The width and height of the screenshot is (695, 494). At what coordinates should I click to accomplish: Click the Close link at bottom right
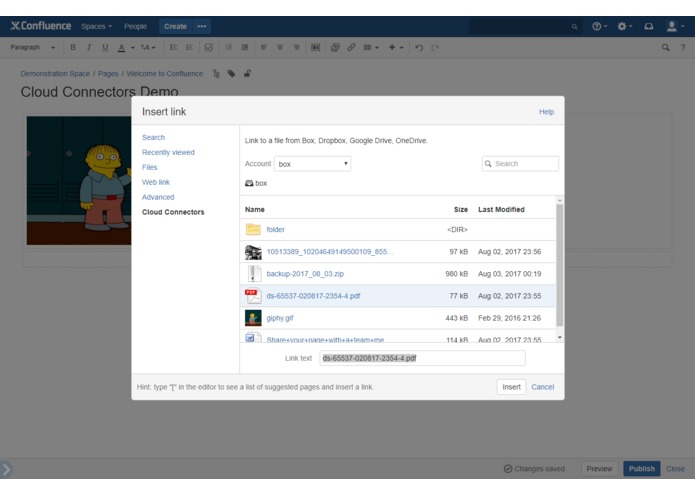675,469
